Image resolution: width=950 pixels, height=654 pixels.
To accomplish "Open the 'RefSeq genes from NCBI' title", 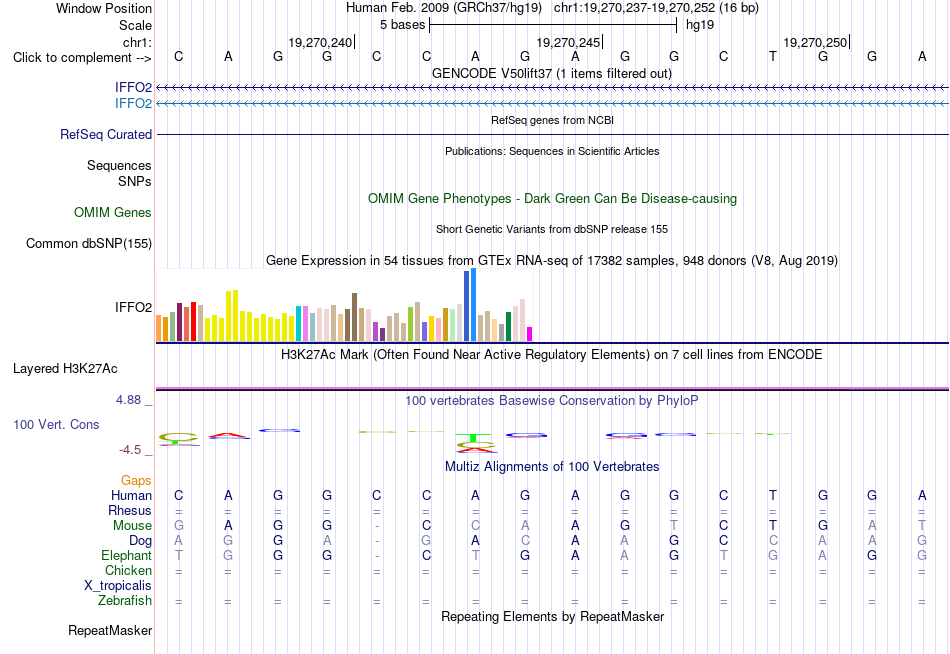I will point(552,120).
